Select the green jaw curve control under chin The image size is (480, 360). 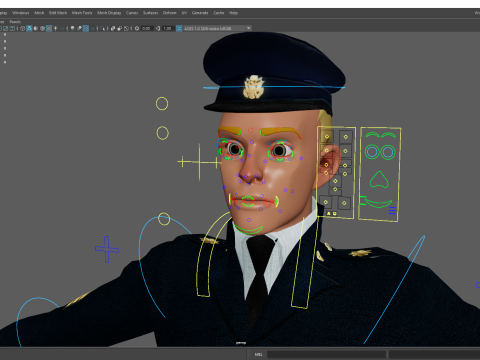pos(249,230)
